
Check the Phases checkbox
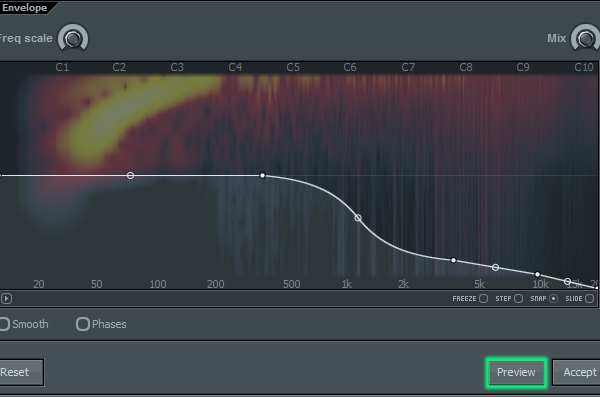pos(83,324)
